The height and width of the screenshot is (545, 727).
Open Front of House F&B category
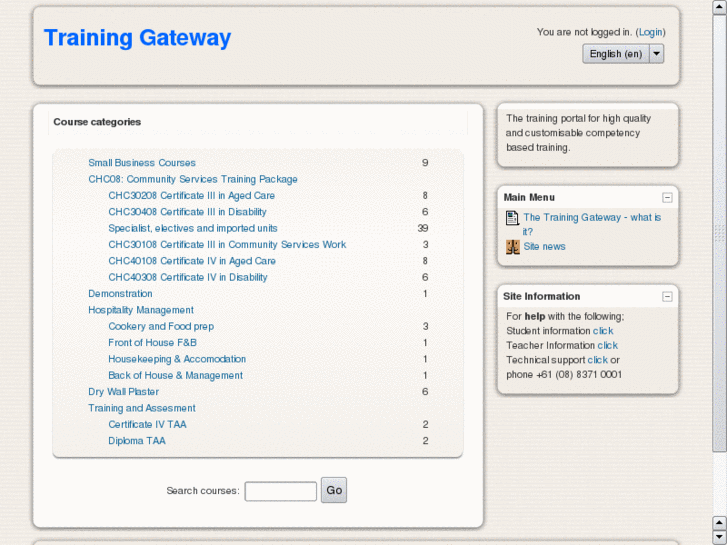(x=153, y=343)
